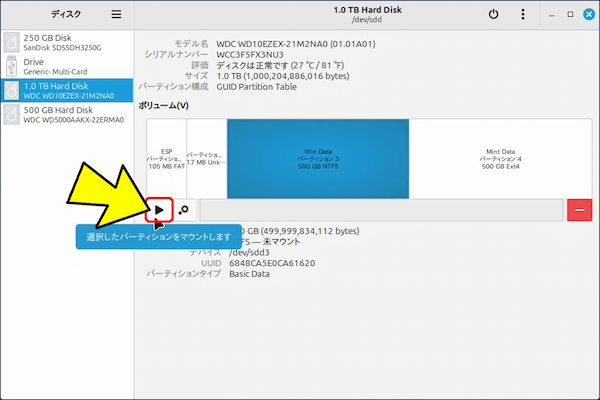
Task: Open the Disks hamburger application menu
Action: click(x=117, y=14)
